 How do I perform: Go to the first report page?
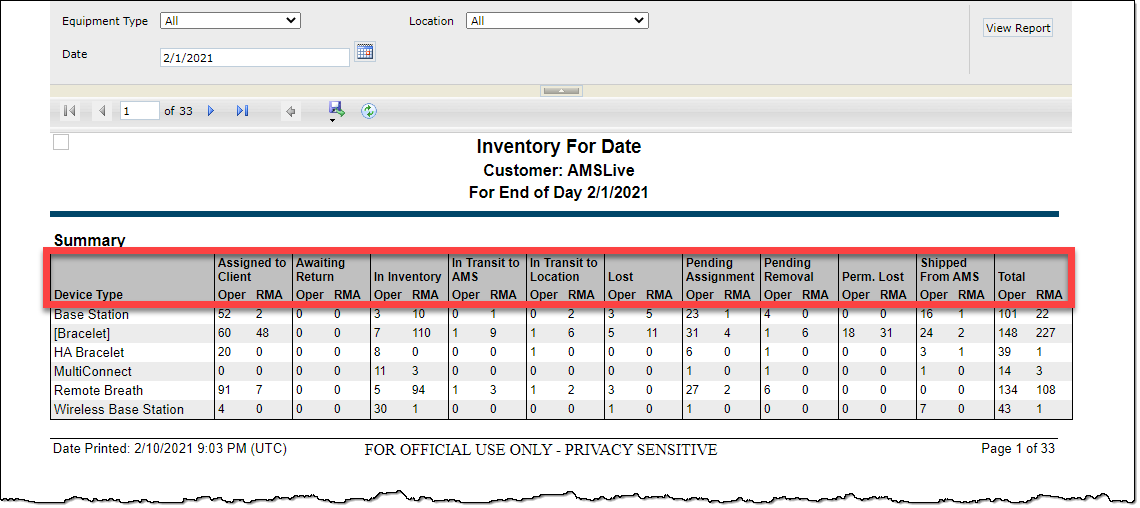[x=69, y=111]
